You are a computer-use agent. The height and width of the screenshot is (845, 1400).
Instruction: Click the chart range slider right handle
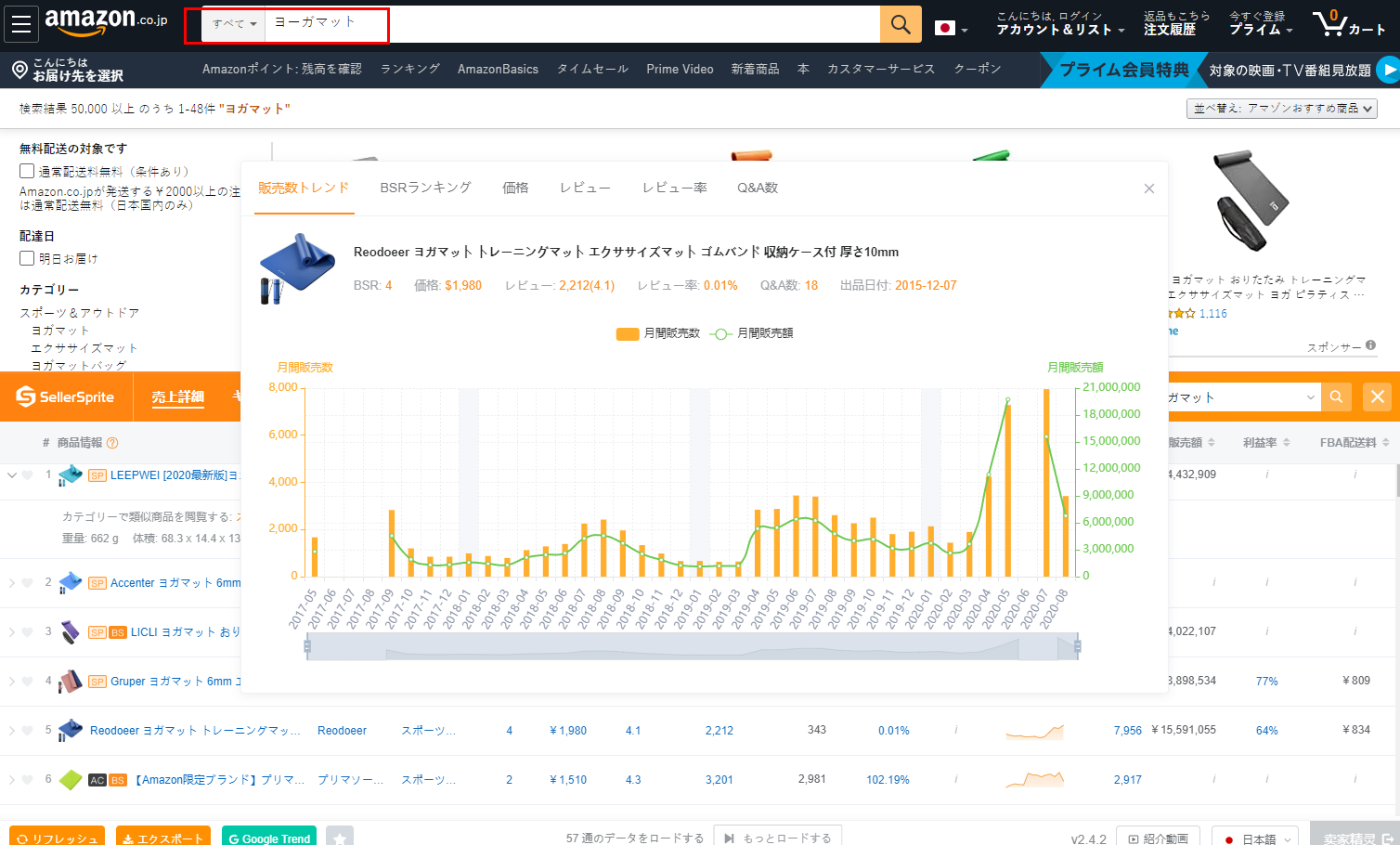point(1077,646)
